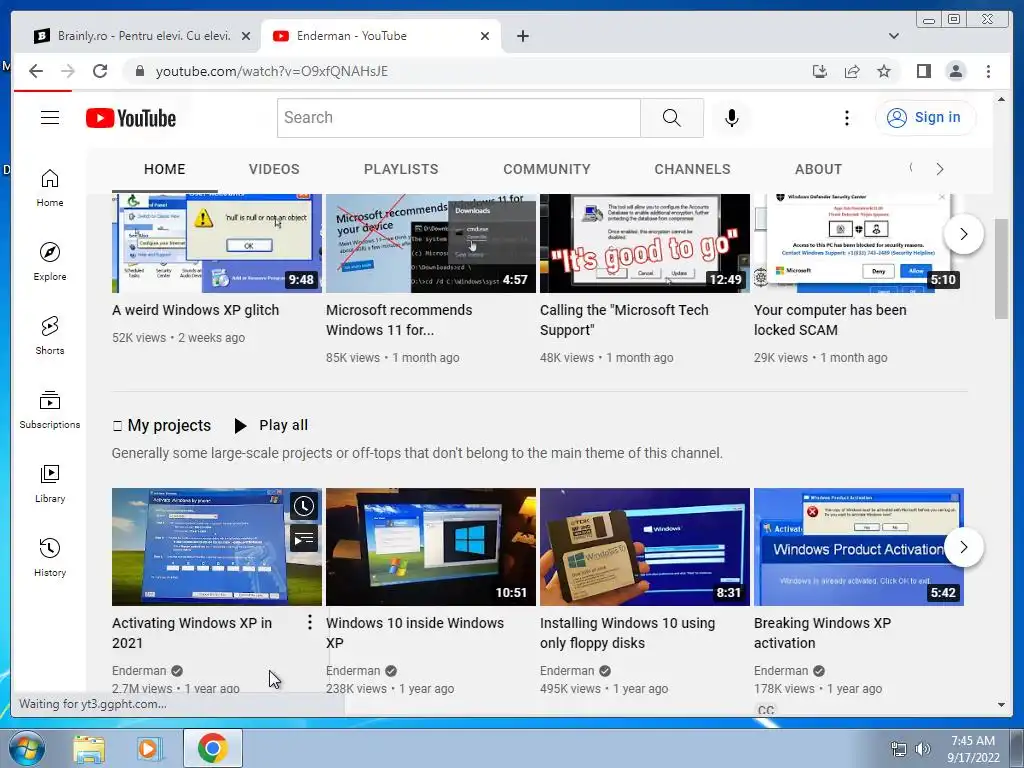The width and height of the screenshot is (1024, 768).
Task: Add Activating Windows XP video to Watch later
Action: 304,506
